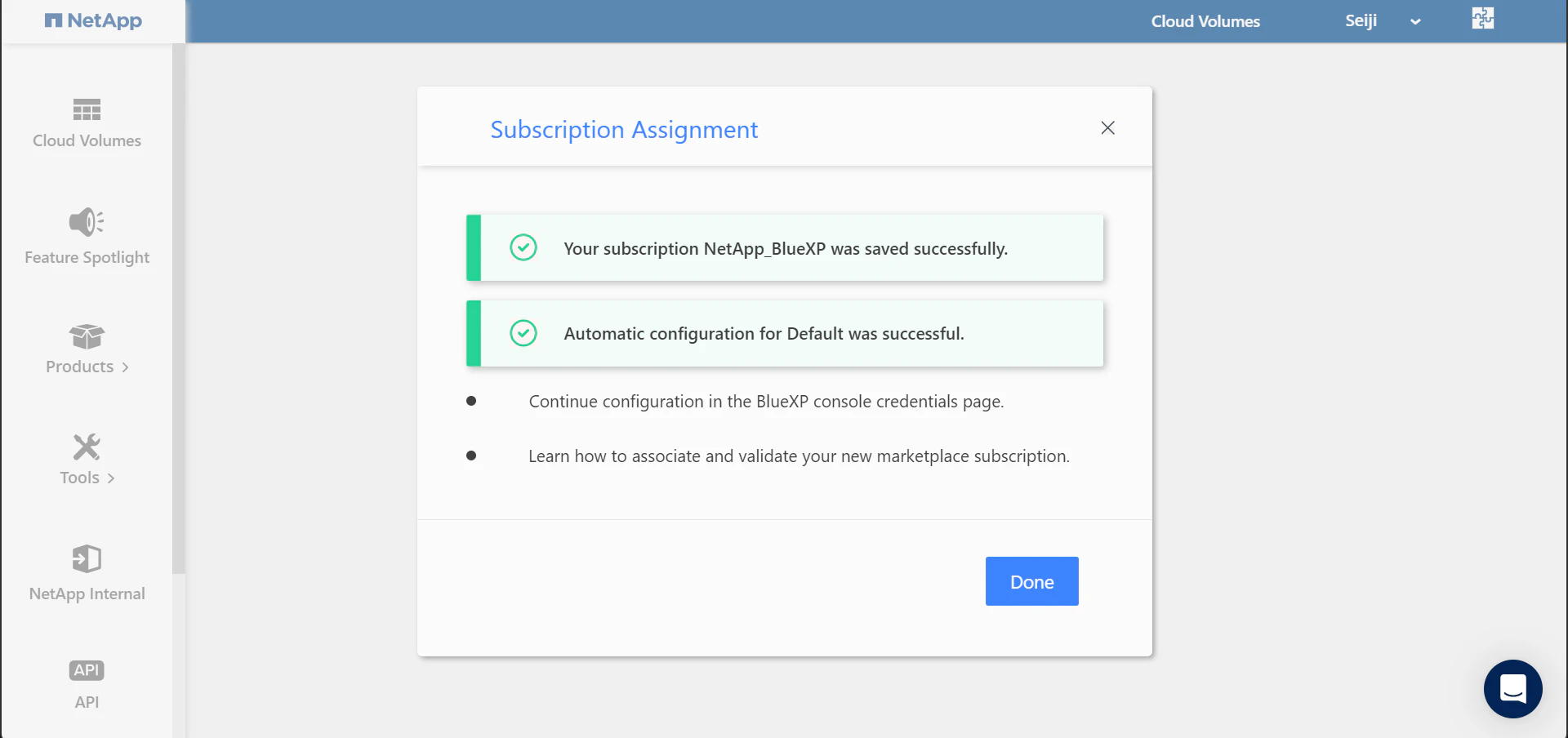
Task: Click the Subscription Assignment title
Action: click(624, 130)
